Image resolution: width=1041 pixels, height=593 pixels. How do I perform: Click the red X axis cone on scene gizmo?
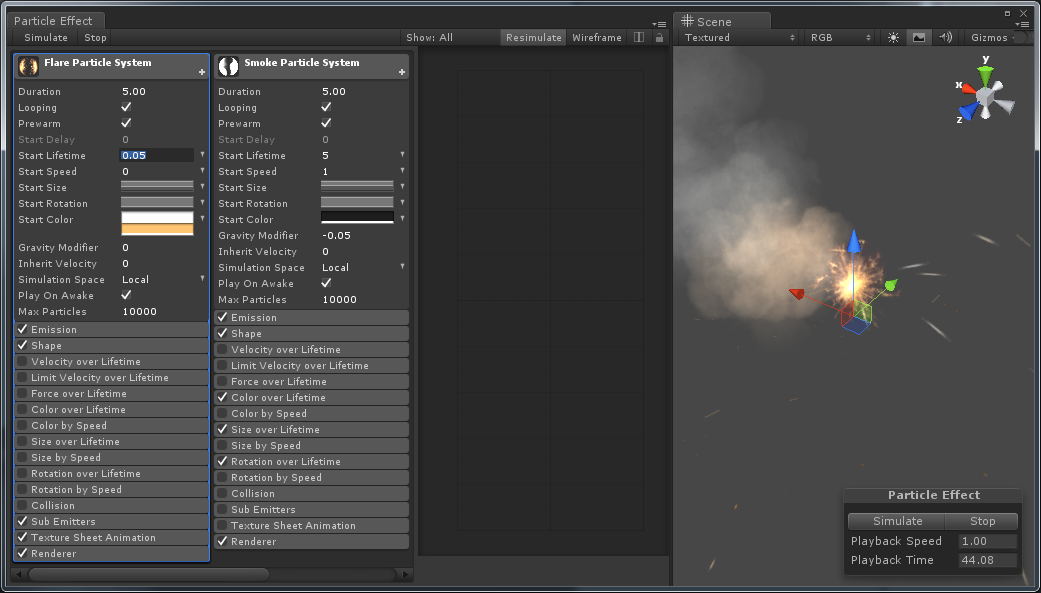969,88
